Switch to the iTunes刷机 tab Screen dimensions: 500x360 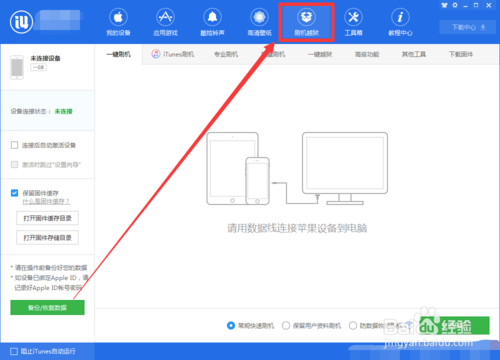(173, 54)
